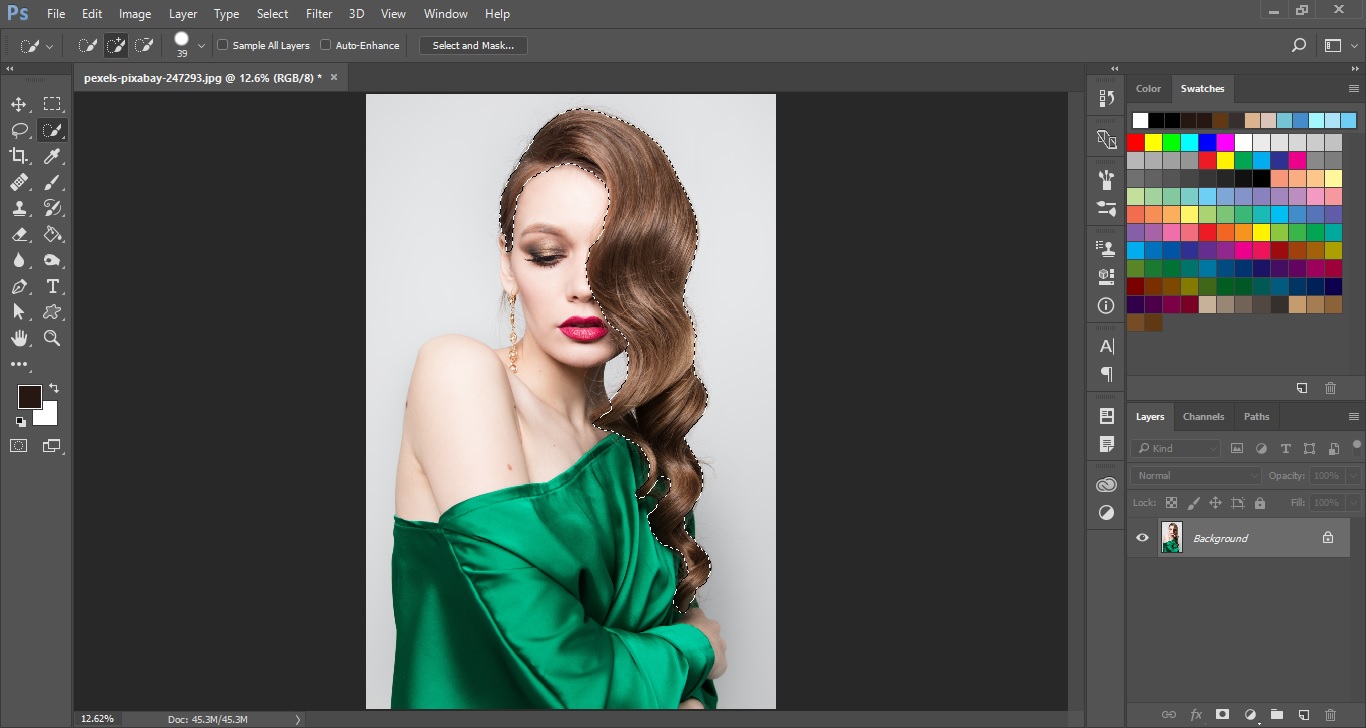Select the Zoom tool
Image resolution: width=1366 pixels, height=728 pixels.
tap(52, 338)
